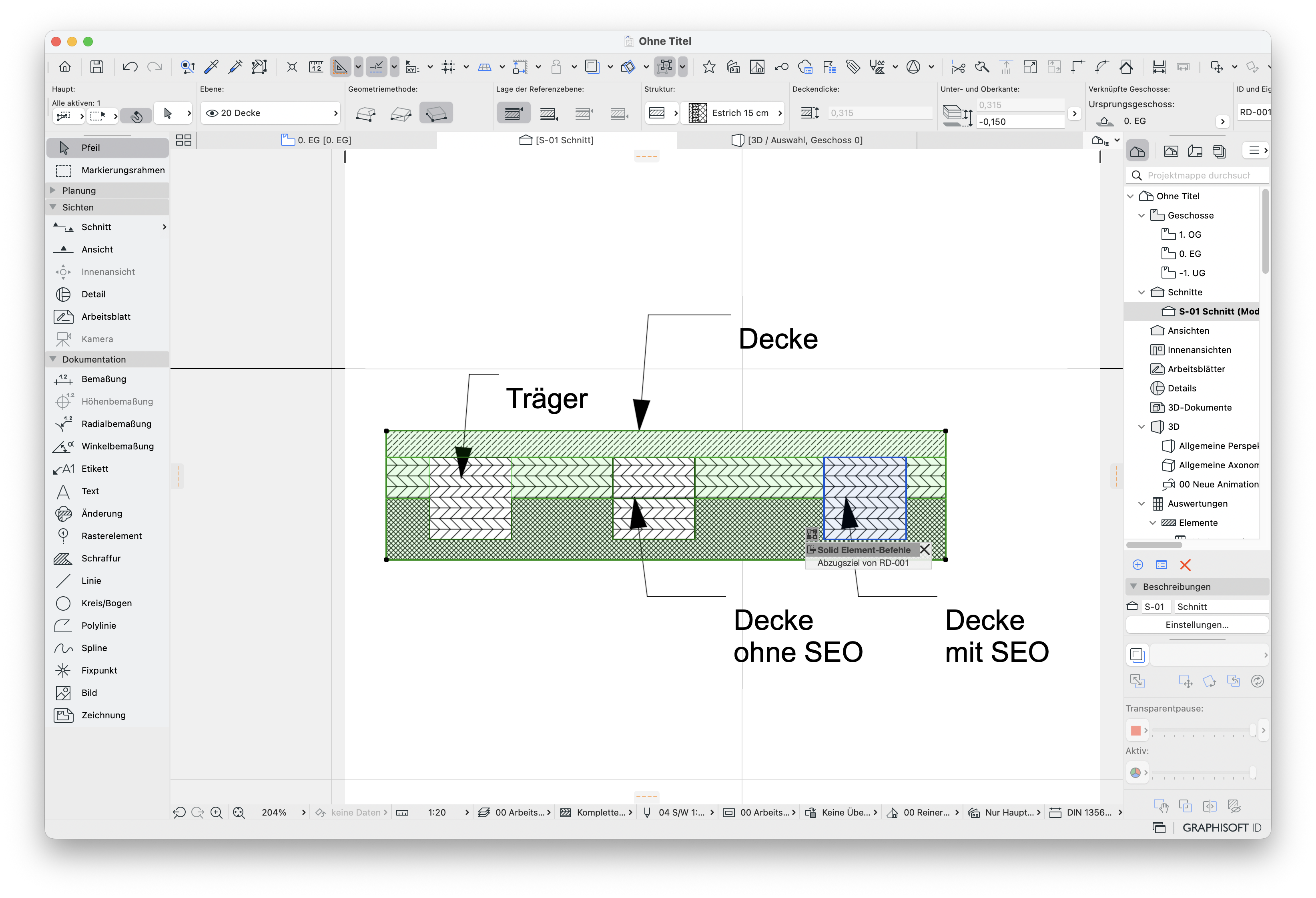Click the Projektmappe durchsuchen search field

click(x=1198, y=176)
